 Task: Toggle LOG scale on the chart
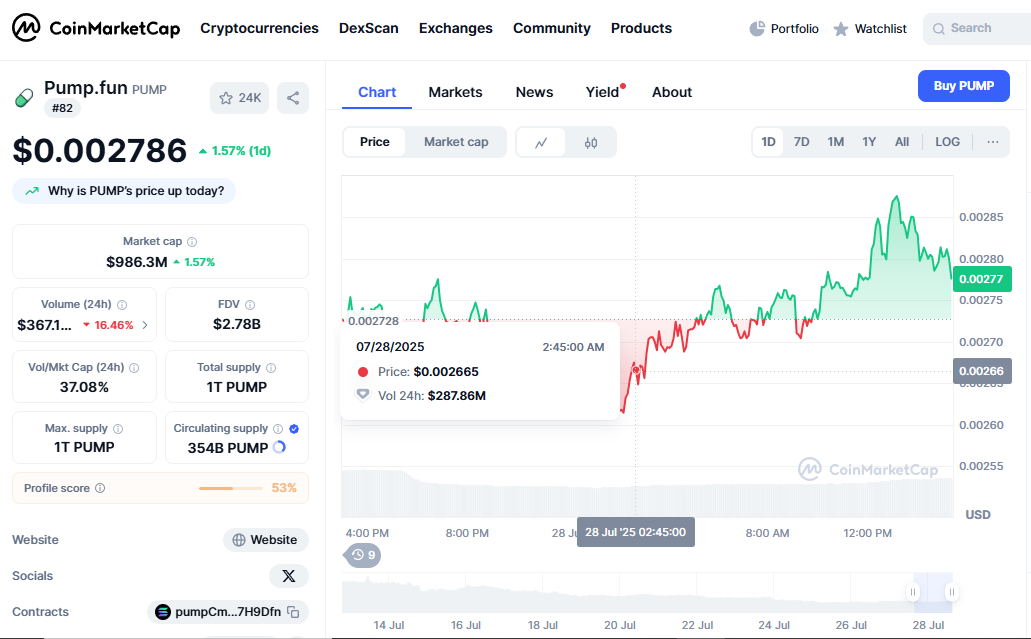pyautogui.click(x=947, y=142)
